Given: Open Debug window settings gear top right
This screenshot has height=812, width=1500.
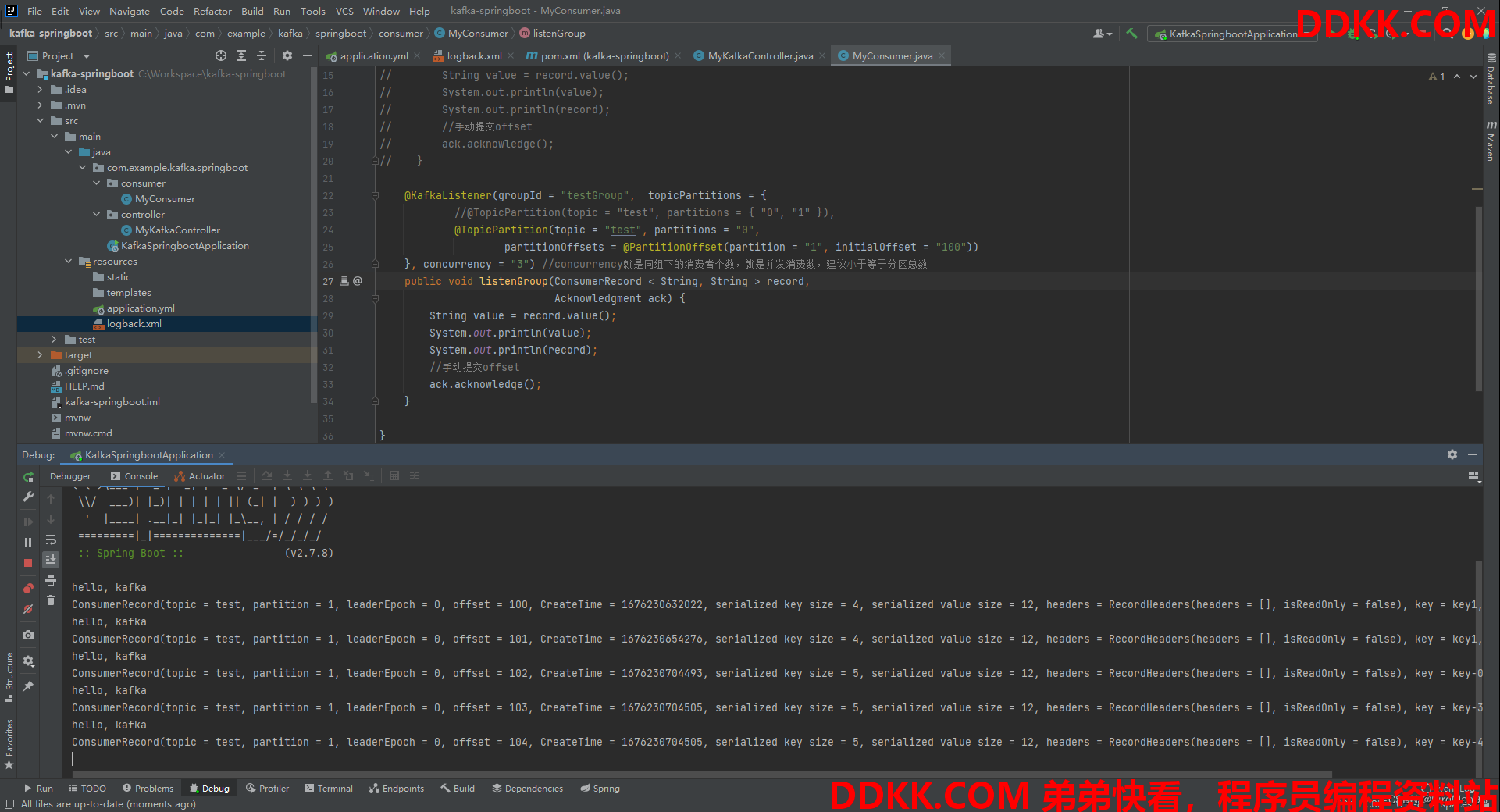Looking at the screenshot, I should [1452, 454].
